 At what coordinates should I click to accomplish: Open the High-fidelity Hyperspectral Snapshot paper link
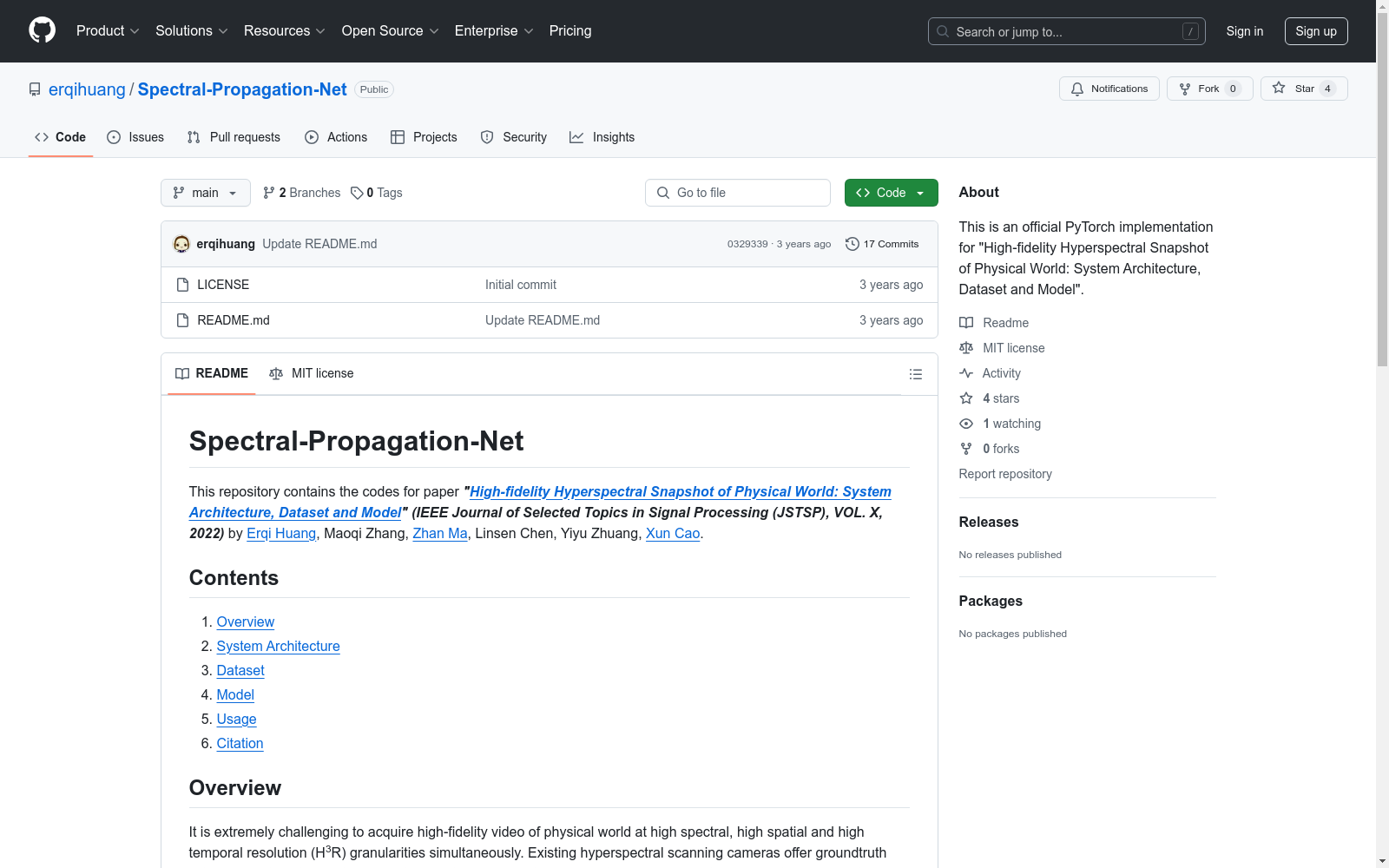pyautogui.click(x=540, y=502)
